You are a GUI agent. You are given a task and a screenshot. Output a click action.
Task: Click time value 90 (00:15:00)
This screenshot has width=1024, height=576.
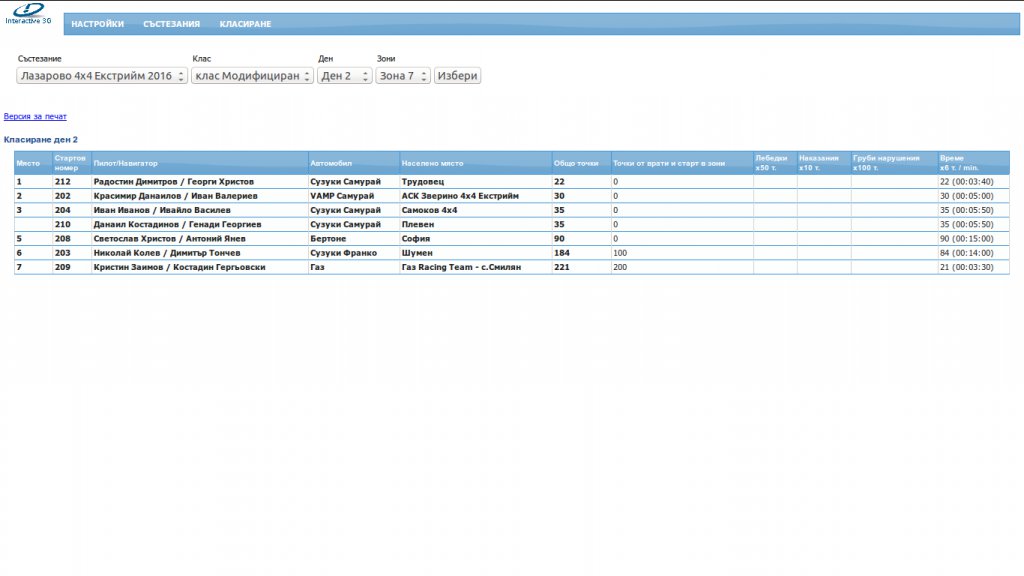click(967, 239)
